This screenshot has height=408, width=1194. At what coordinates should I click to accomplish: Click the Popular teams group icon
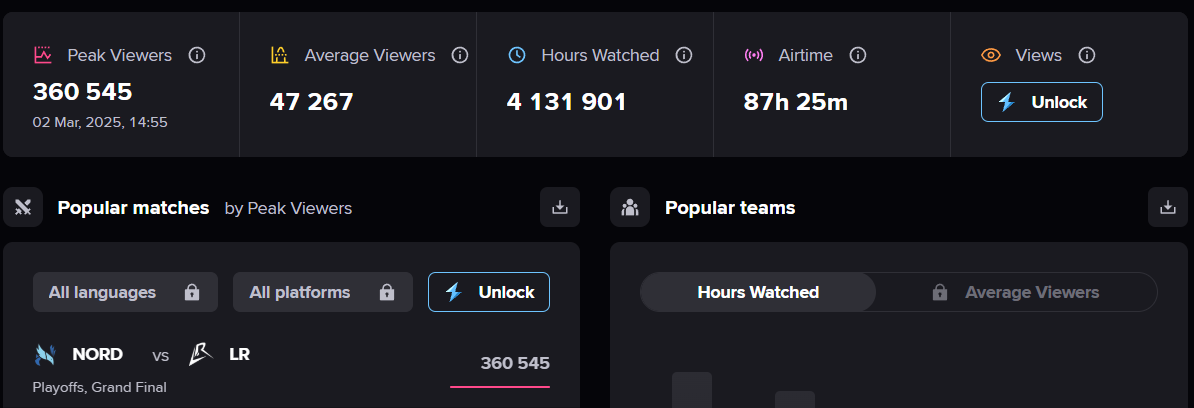pyautogui.click(x=630, y=207)
